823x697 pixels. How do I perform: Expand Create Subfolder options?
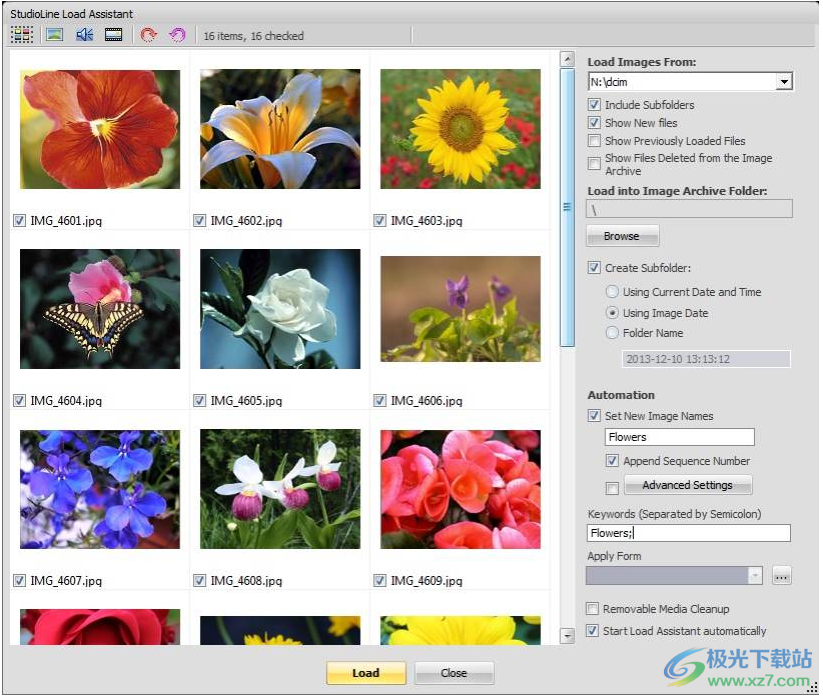coord(594,267)
